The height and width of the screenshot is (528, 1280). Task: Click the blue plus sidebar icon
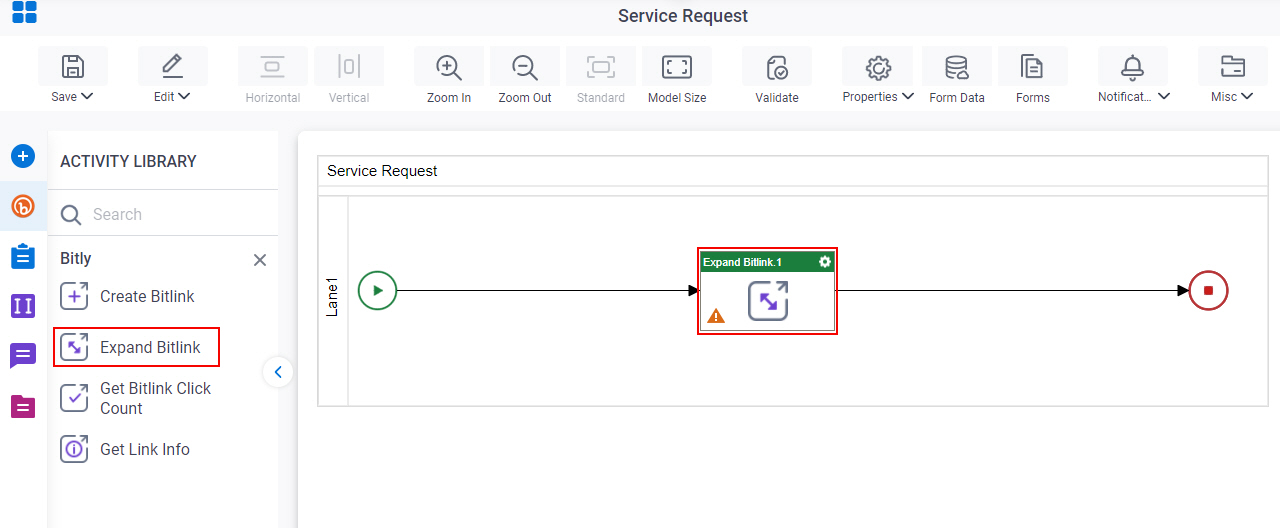point(23,156)
